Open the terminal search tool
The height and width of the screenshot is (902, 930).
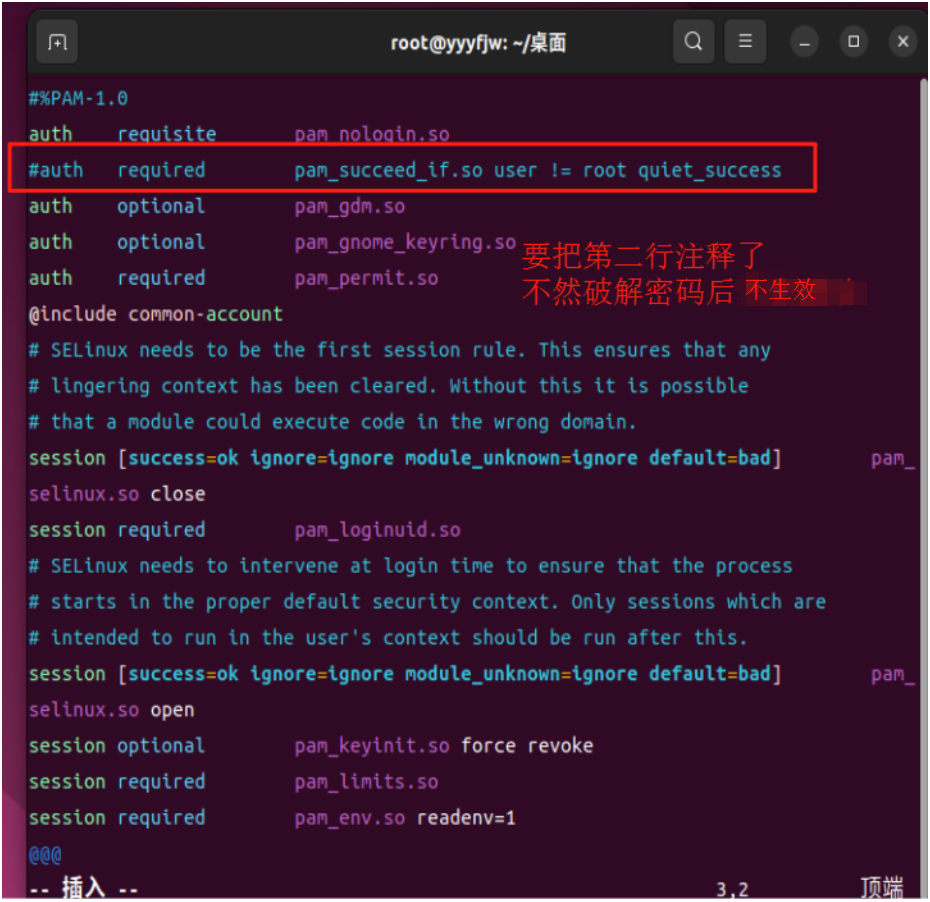tap(693, 42)
